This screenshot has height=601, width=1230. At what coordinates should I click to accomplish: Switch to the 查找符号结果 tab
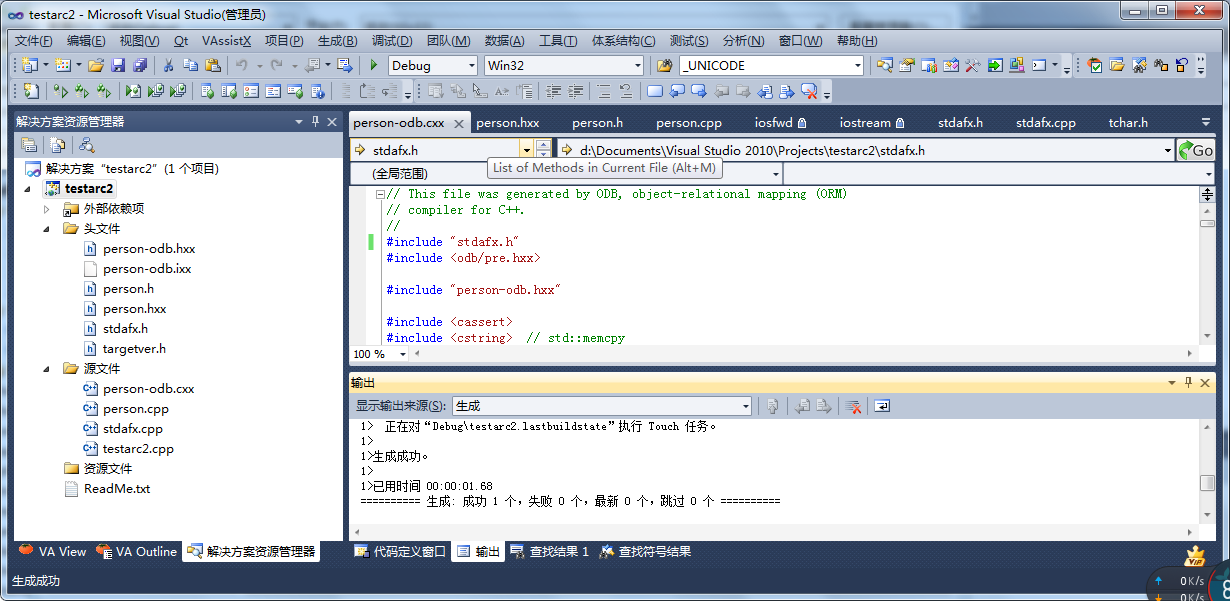point(645,551)
